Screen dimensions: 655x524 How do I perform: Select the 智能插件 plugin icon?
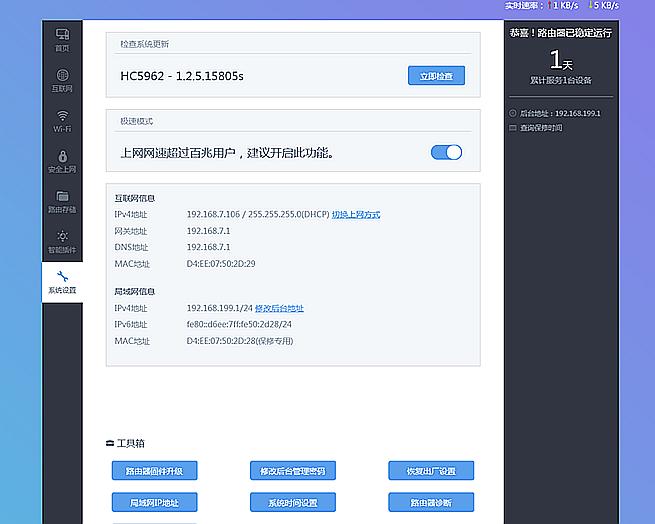tap(62, 237)
